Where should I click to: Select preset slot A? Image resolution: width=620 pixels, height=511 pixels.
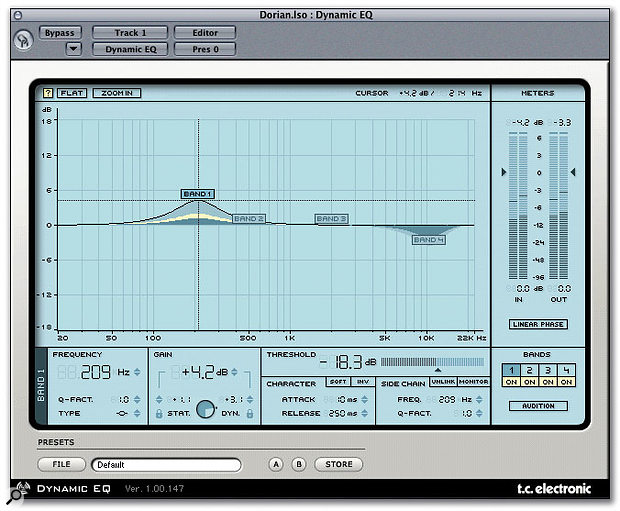point(276,464)
